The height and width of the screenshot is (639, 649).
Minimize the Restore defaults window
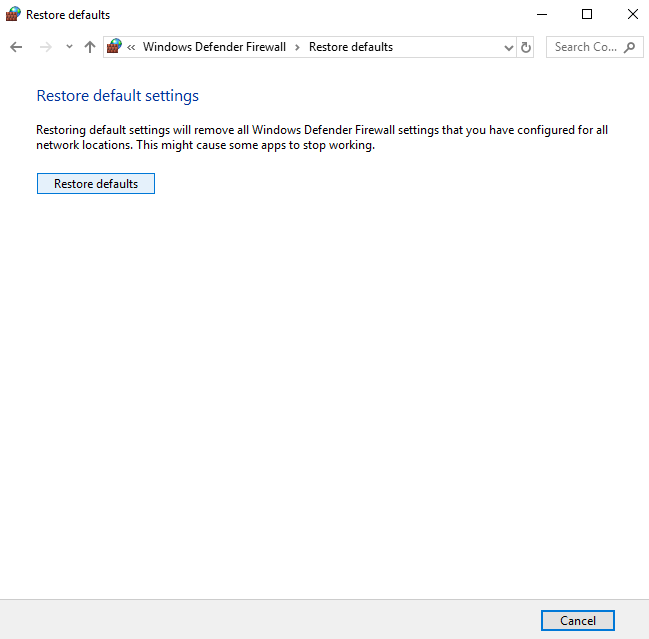[x=542, y=14]
